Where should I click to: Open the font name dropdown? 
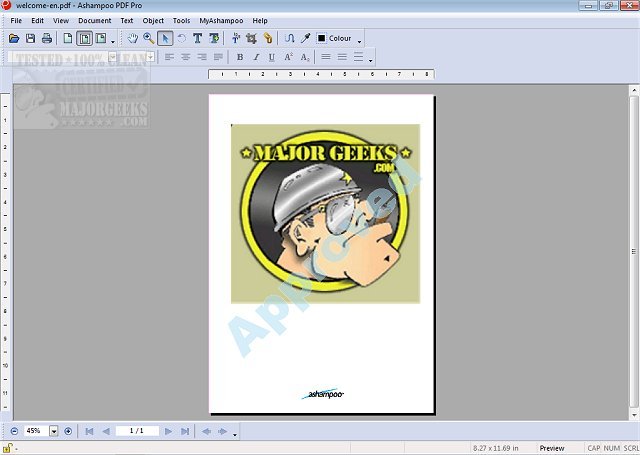coord(112,57)
